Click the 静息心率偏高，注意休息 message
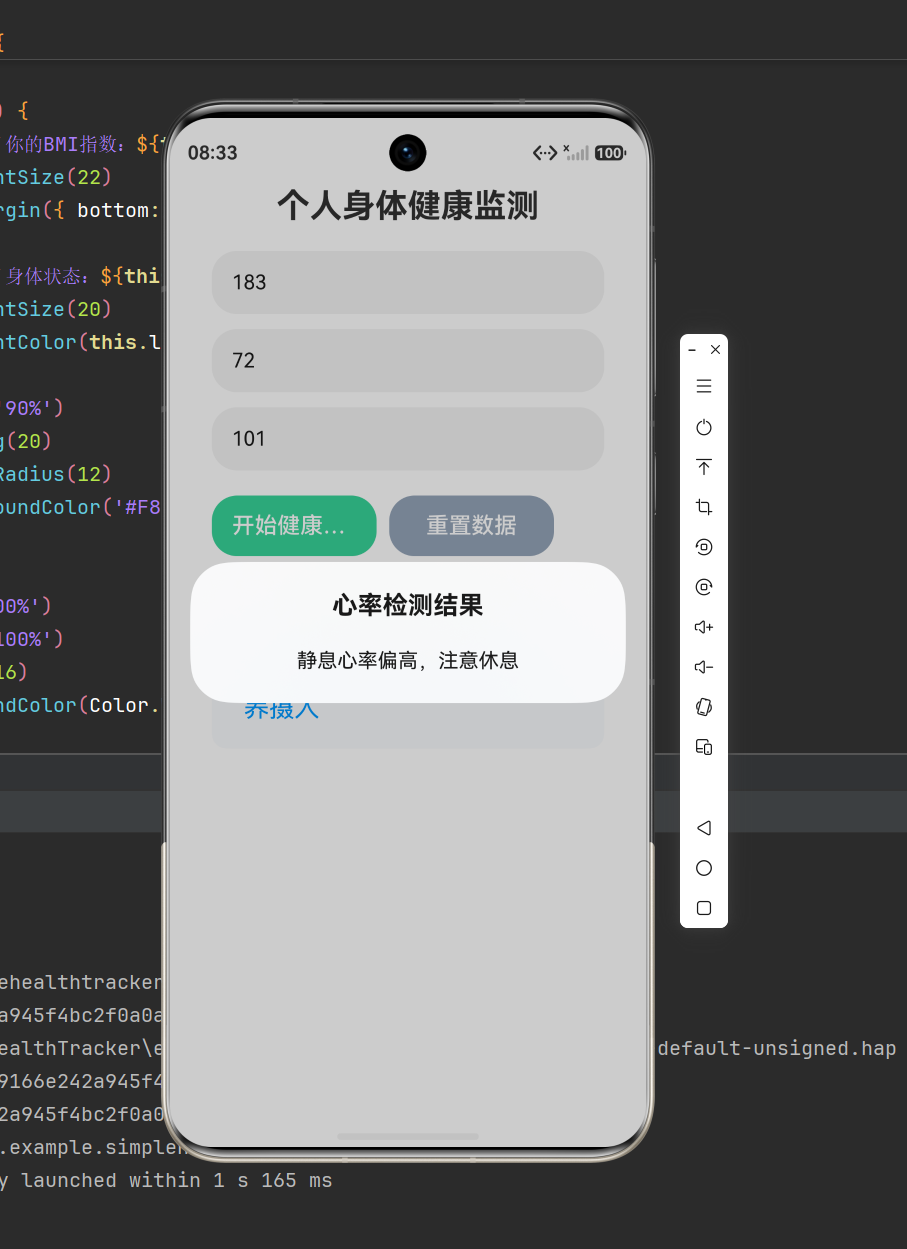Viewport: 907px width, 1249px height. pos(408,661)
